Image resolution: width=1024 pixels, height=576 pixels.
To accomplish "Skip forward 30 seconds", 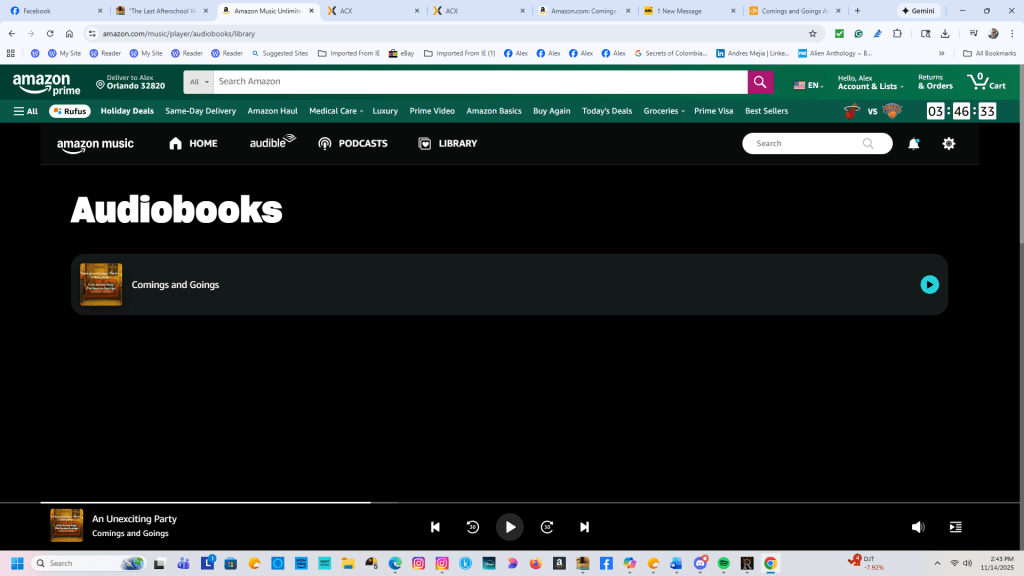I will tap(547, 527).
